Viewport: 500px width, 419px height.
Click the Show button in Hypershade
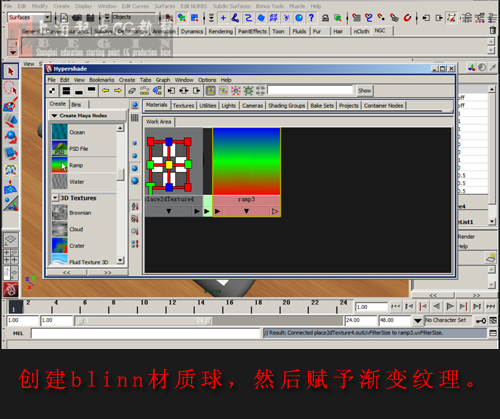point(364,91)
